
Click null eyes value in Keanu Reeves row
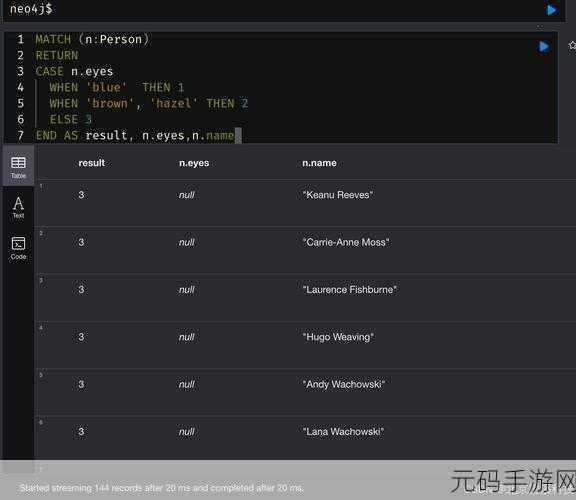click(187, 195)
